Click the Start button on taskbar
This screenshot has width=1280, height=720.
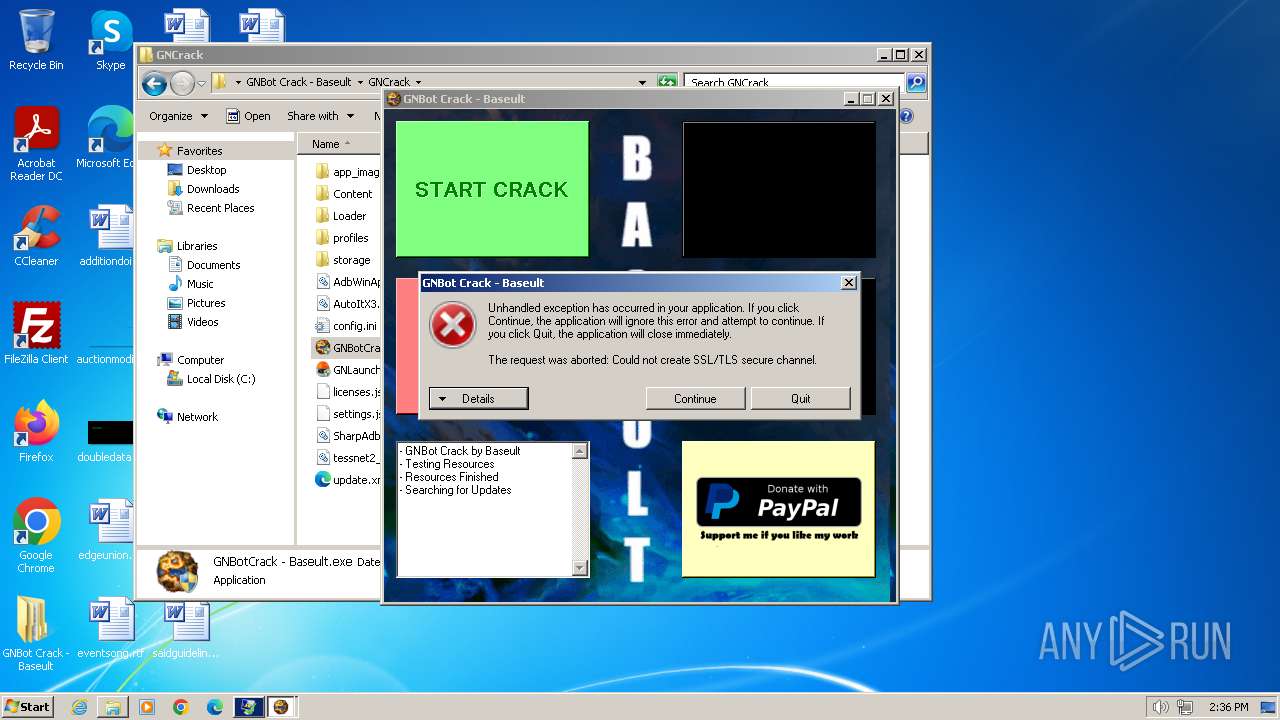(x=28, y=707)
